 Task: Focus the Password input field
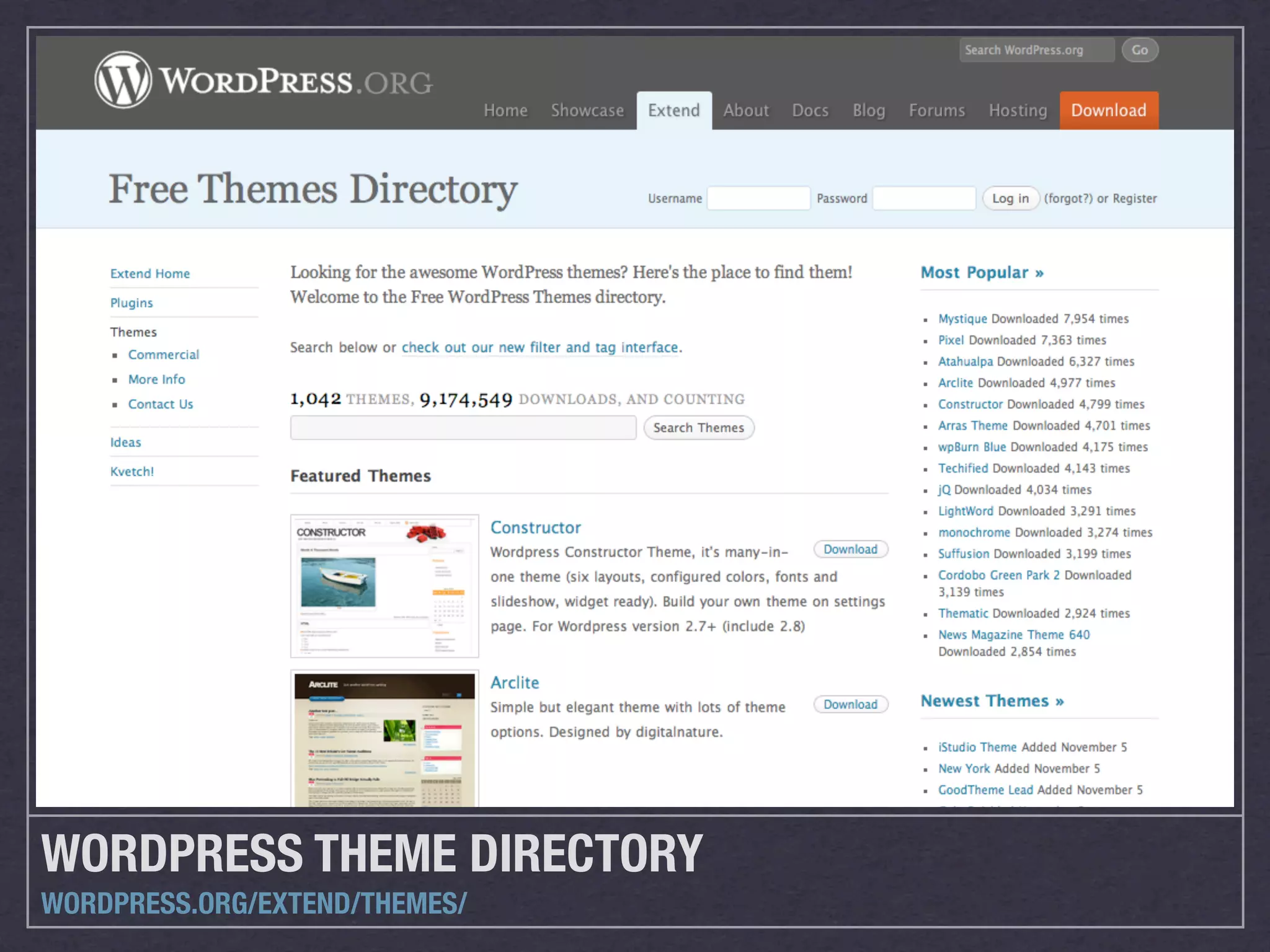[924, 198]
